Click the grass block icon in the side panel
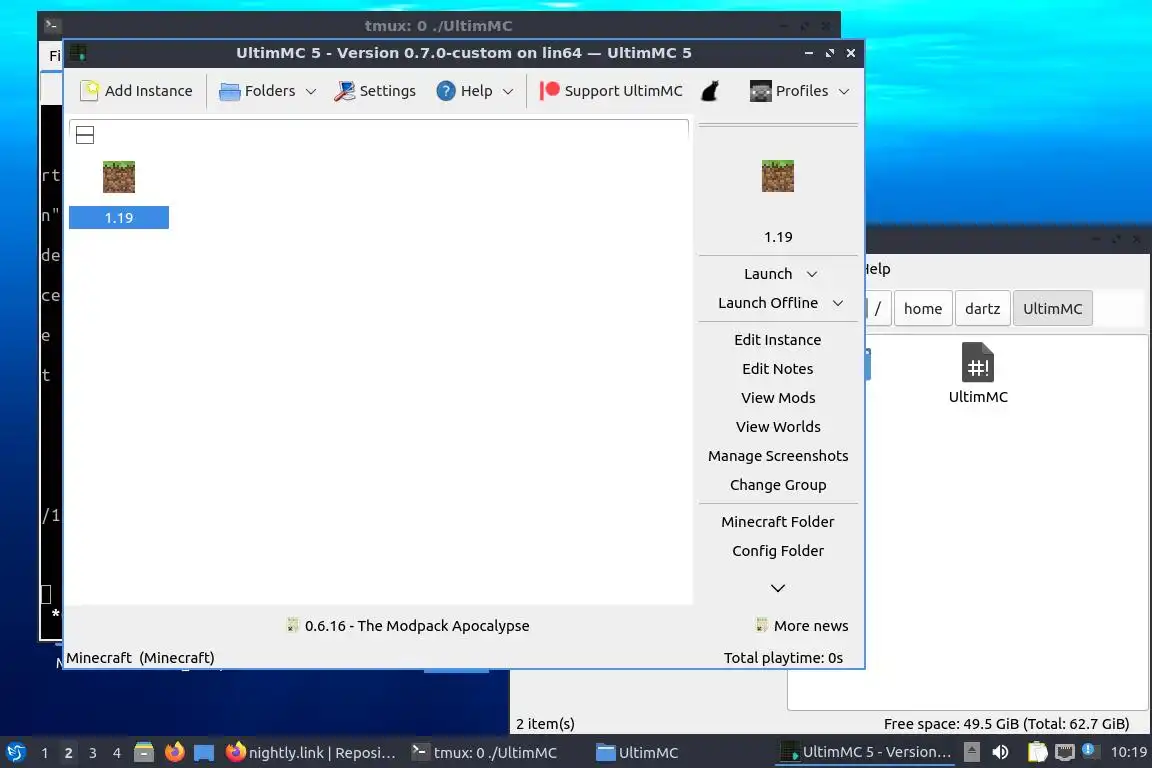The height and width of the screenshot is (768, 1152). (777, 176)
